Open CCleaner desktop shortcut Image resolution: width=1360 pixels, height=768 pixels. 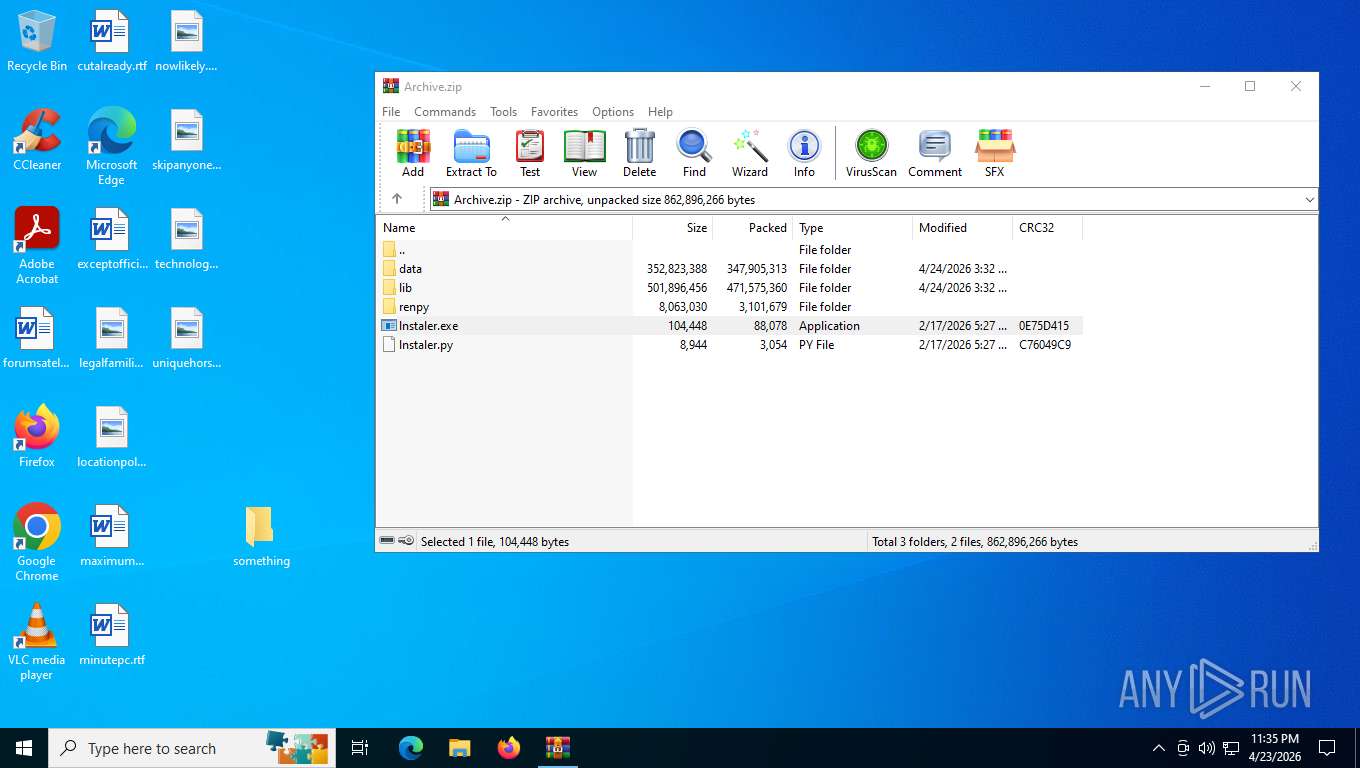[x=37, y=140]
